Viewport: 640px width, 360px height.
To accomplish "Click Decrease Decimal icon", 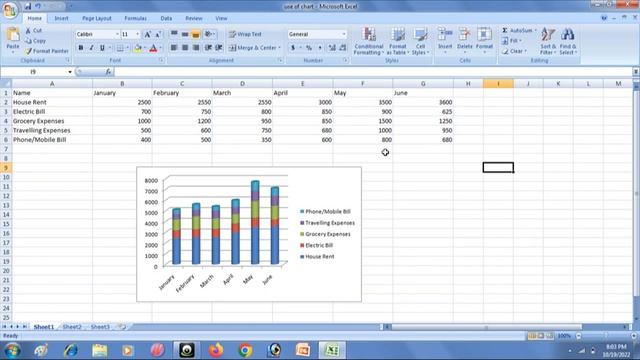I will [x=342, y=48].
